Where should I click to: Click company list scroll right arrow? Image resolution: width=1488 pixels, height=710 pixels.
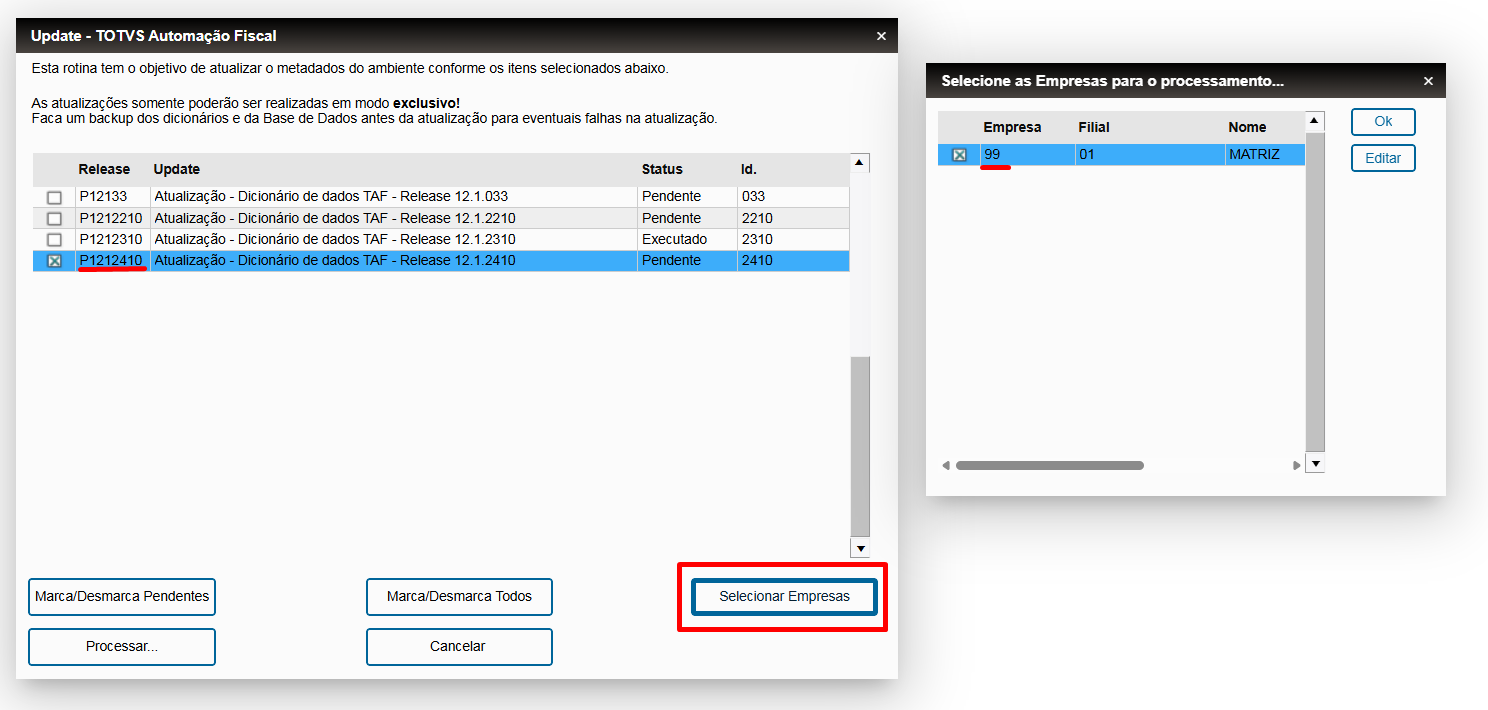1297,466
